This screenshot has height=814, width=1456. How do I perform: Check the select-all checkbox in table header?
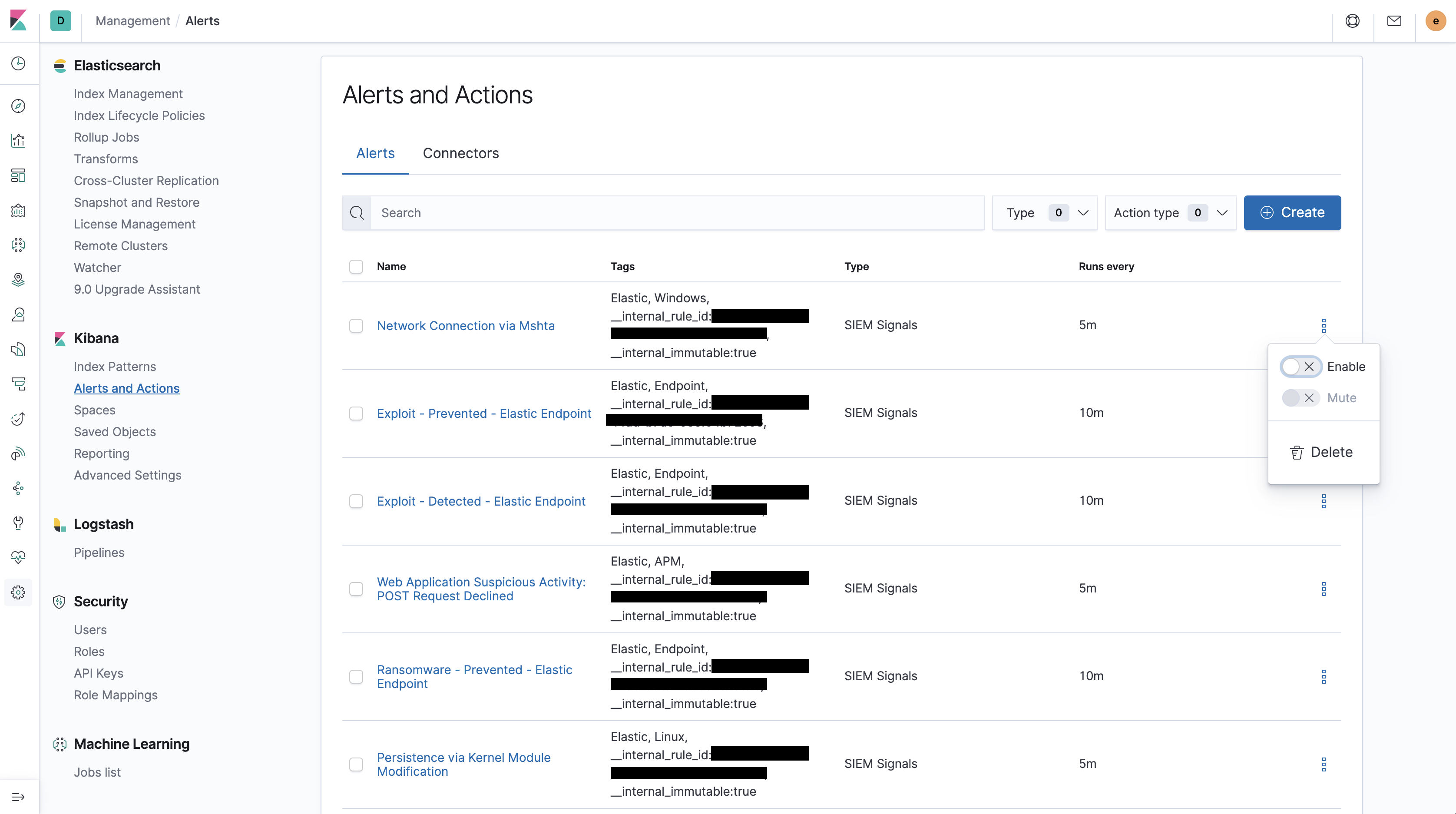pyautogui.click(x=356, y=267)
